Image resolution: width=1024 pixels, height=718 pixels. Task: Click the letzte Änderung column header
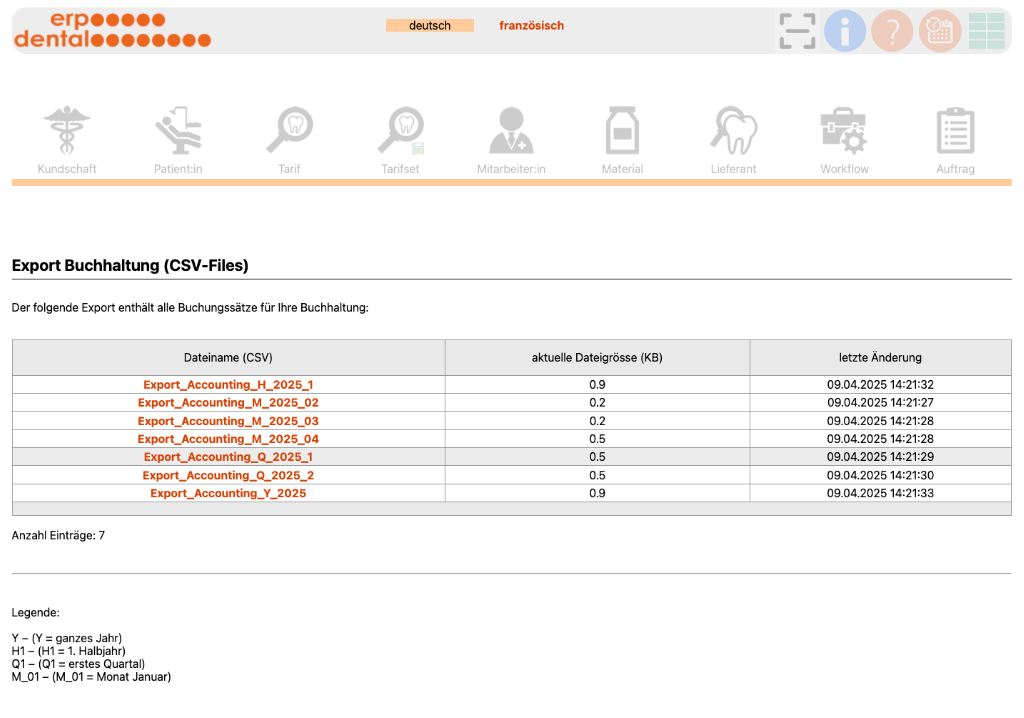click(x=880, y=357)
